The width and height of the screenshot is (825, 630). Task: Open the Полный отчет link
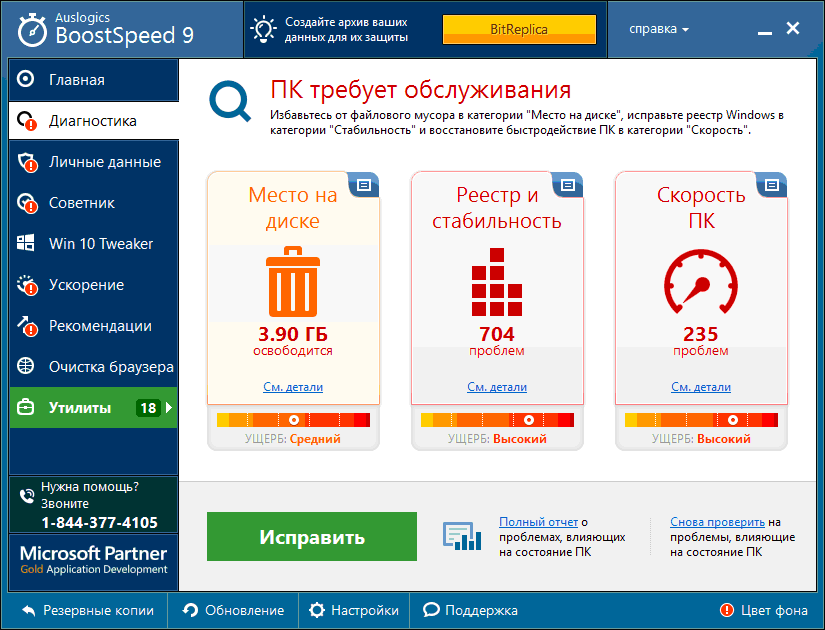pyautogui.click(x=538, y=522)
